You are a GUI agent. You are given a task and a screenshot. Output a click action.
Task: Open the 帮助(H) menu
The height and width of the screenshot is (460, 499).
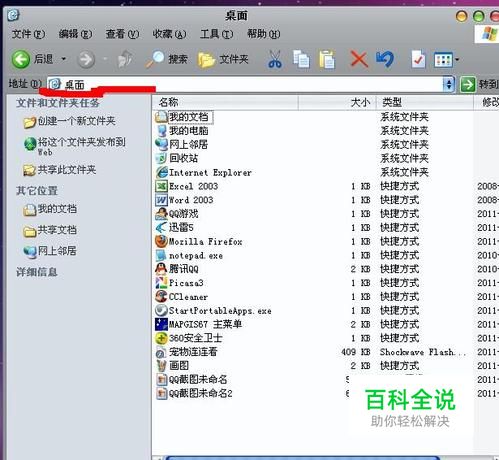(263, 34)
